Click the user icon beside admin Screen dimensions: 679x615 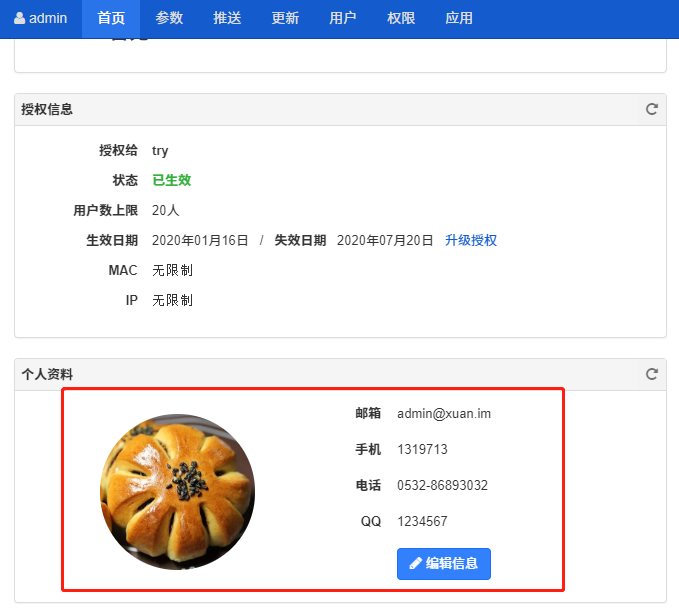point(19,18)
